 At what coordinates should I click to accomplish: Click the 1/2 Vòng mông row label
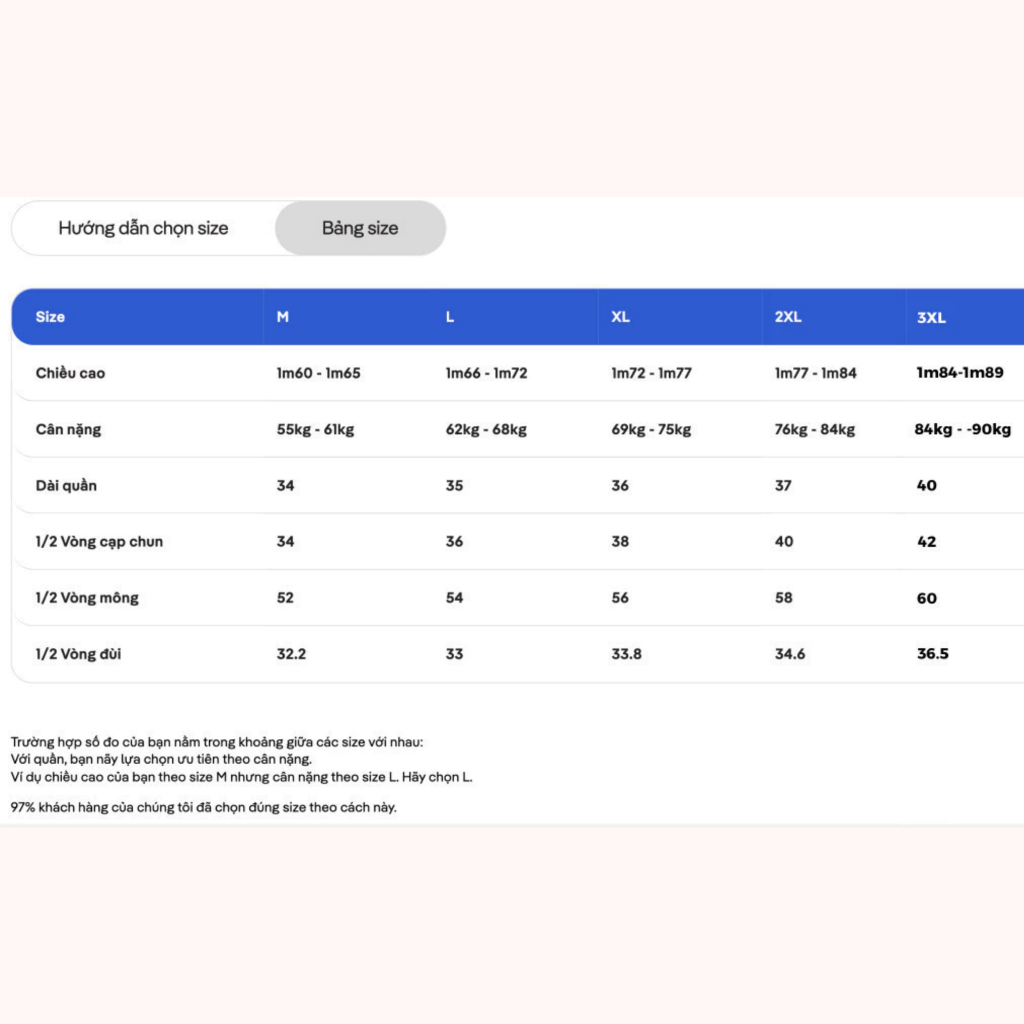click(x=87, y=598)
